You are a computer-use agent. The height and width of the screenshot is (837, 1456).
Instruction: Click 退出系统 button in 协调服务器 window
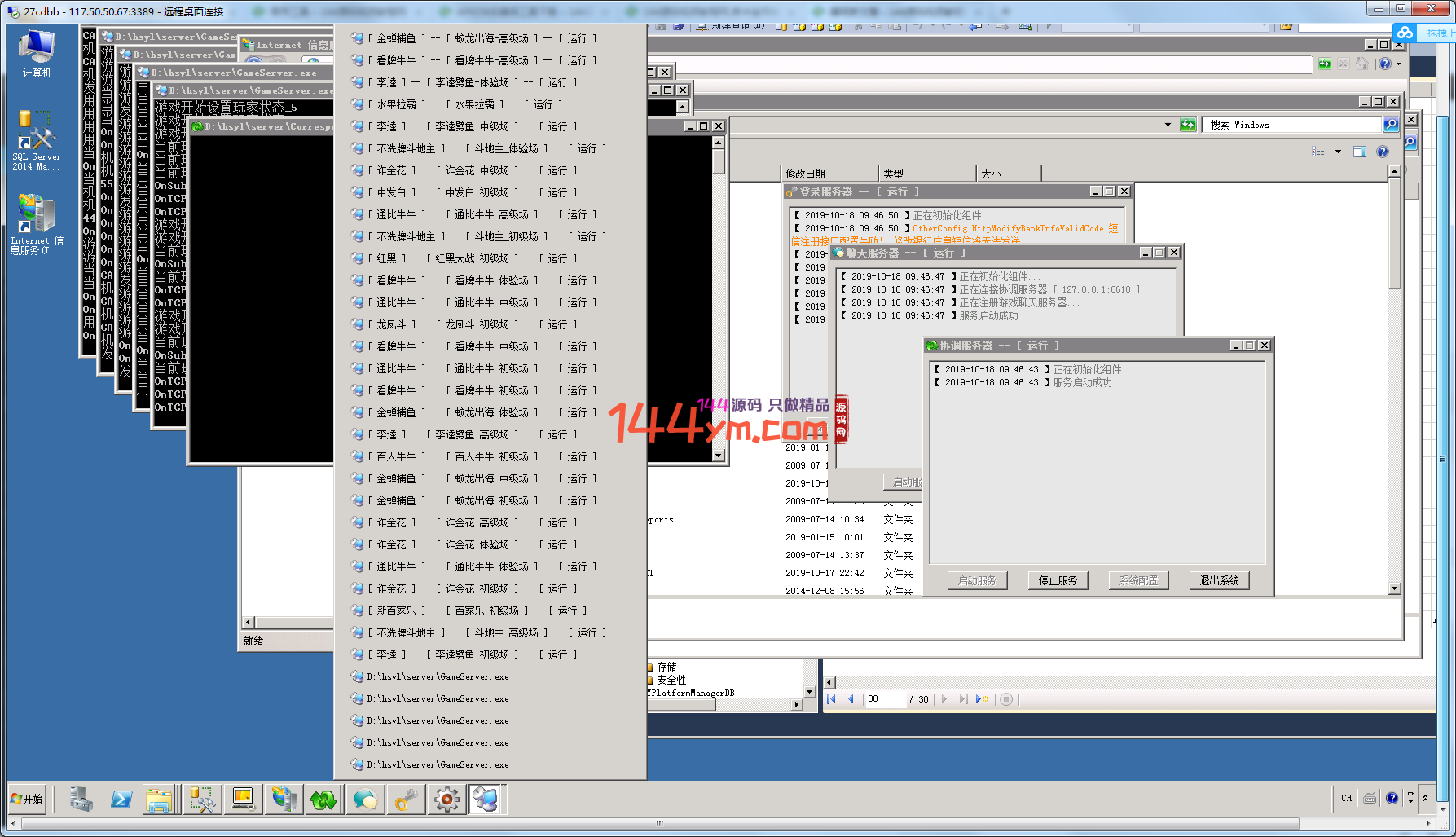(x=1219, y=580)
